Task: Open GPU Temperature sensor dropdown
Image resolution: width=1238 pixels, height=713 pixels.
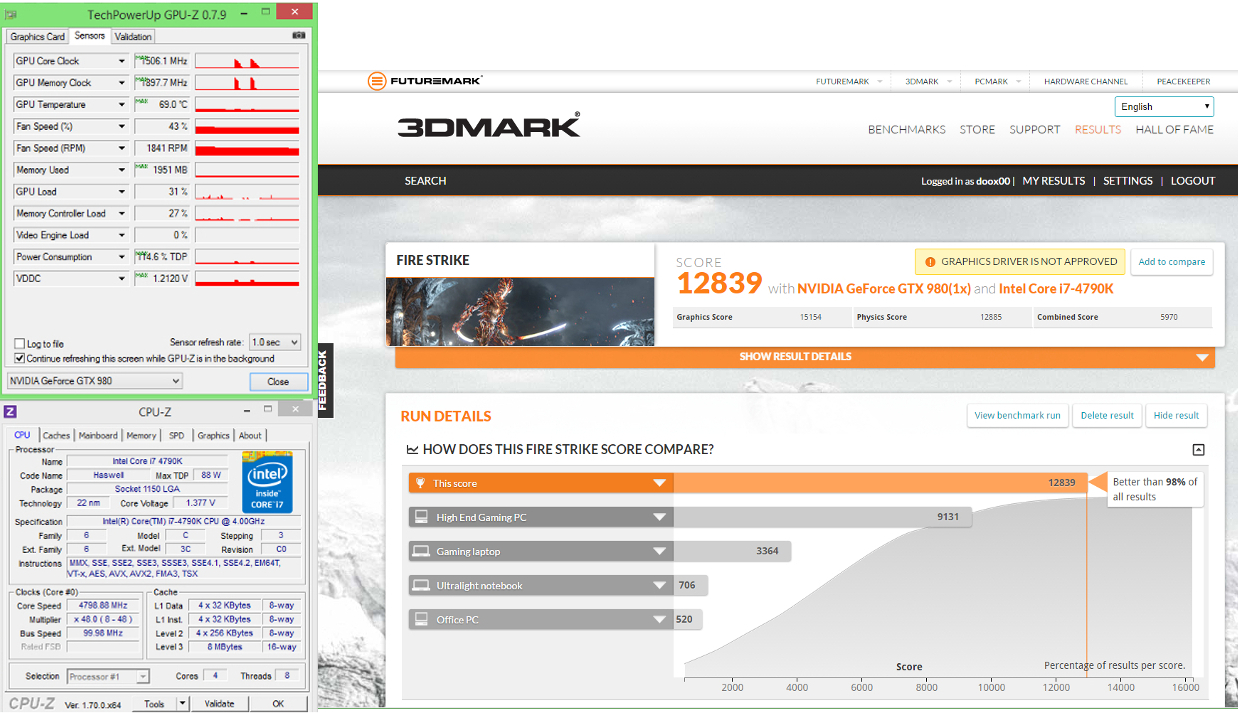Action: click(x=122, y=105)
